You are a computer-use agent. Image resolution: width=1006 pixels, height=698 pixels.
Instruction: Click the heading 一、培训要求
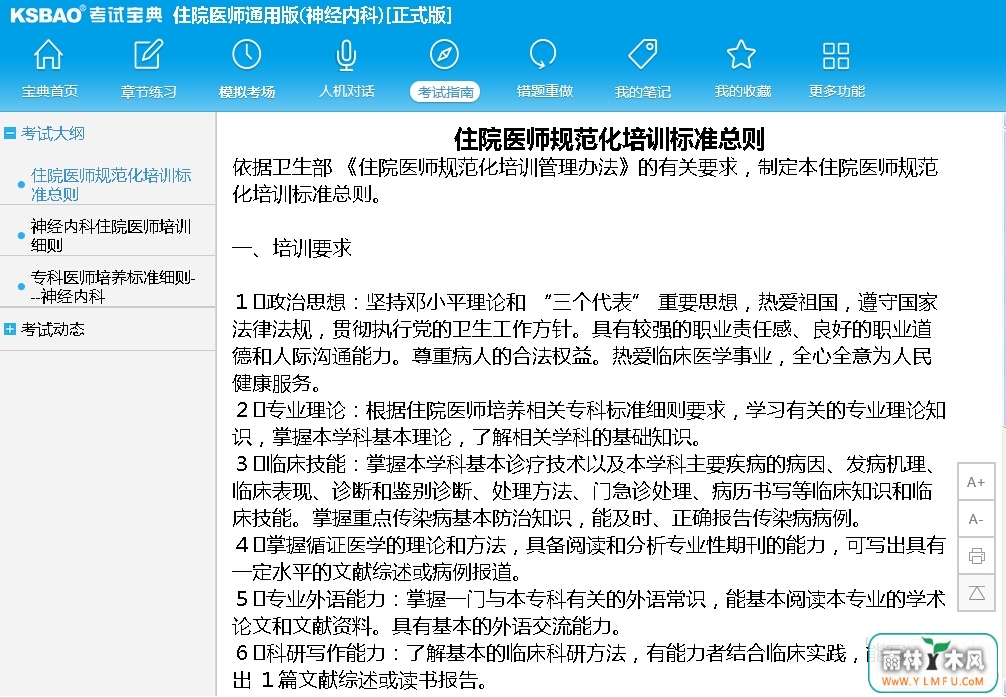pyautogui.click(x=292, y=248)
